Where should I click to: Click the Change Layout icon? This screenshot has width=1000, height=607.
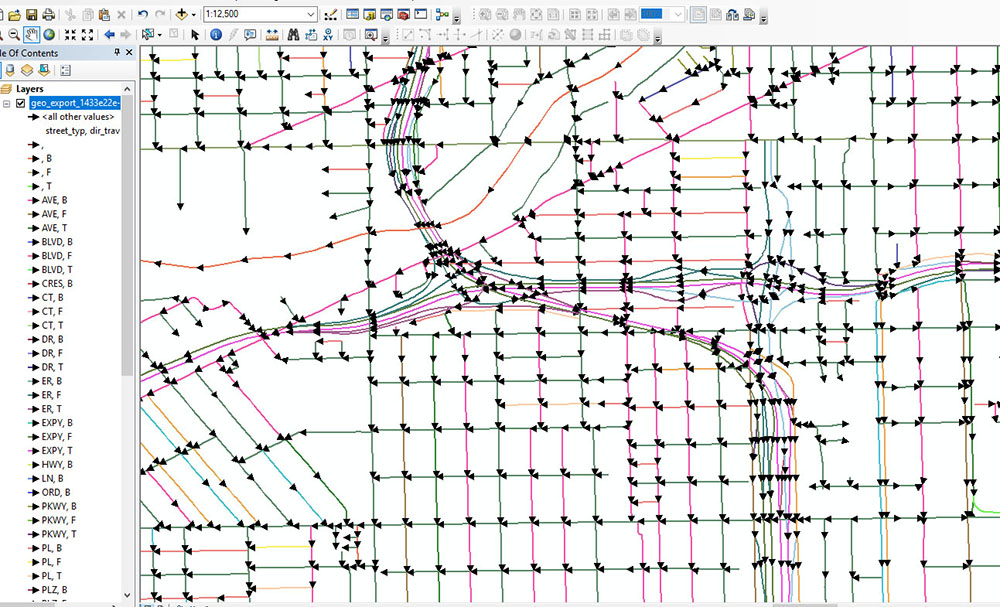click(732, 14)
